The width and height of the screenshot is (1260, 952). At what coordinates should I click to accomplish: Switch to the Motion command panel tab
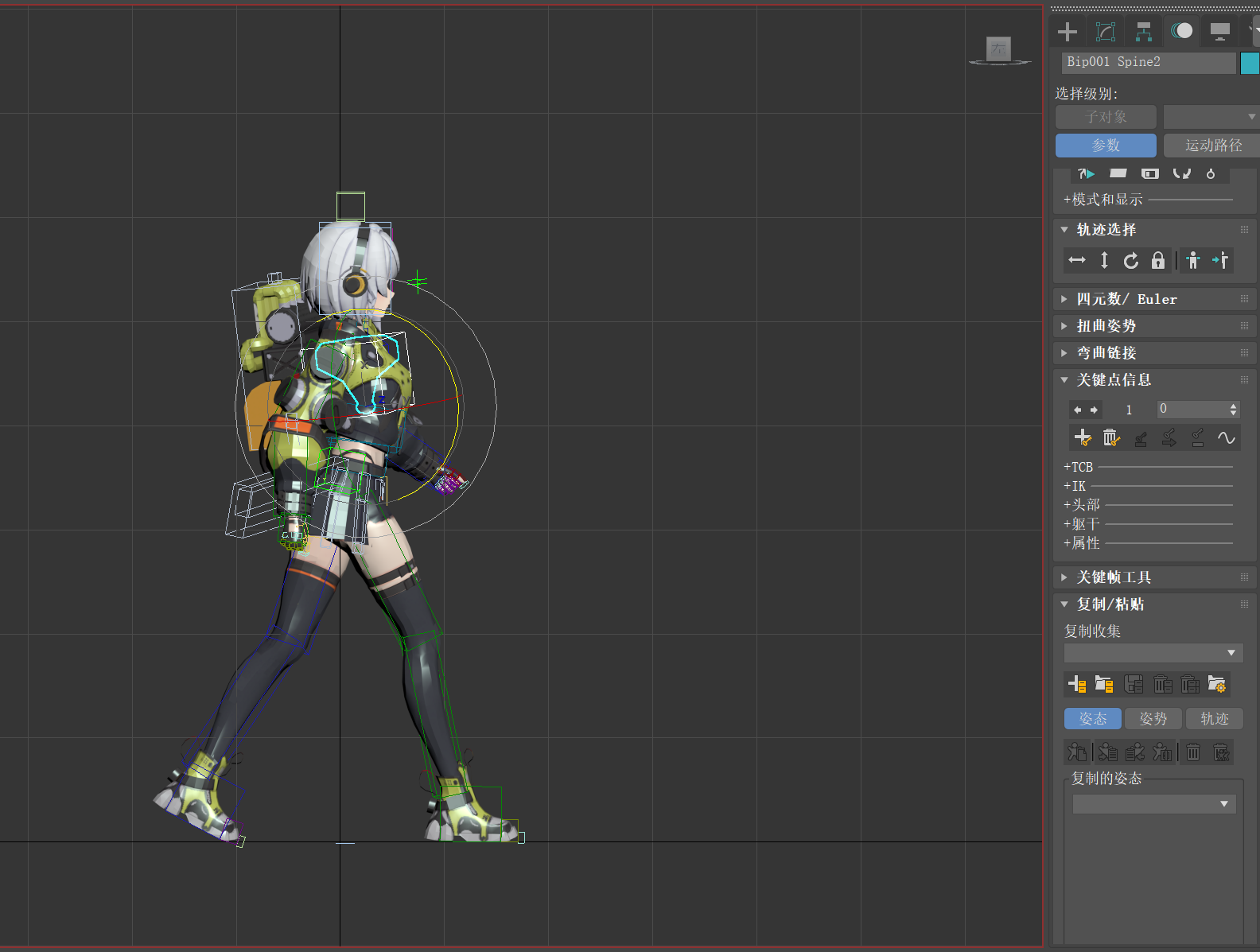click(x=1182, y=32)
